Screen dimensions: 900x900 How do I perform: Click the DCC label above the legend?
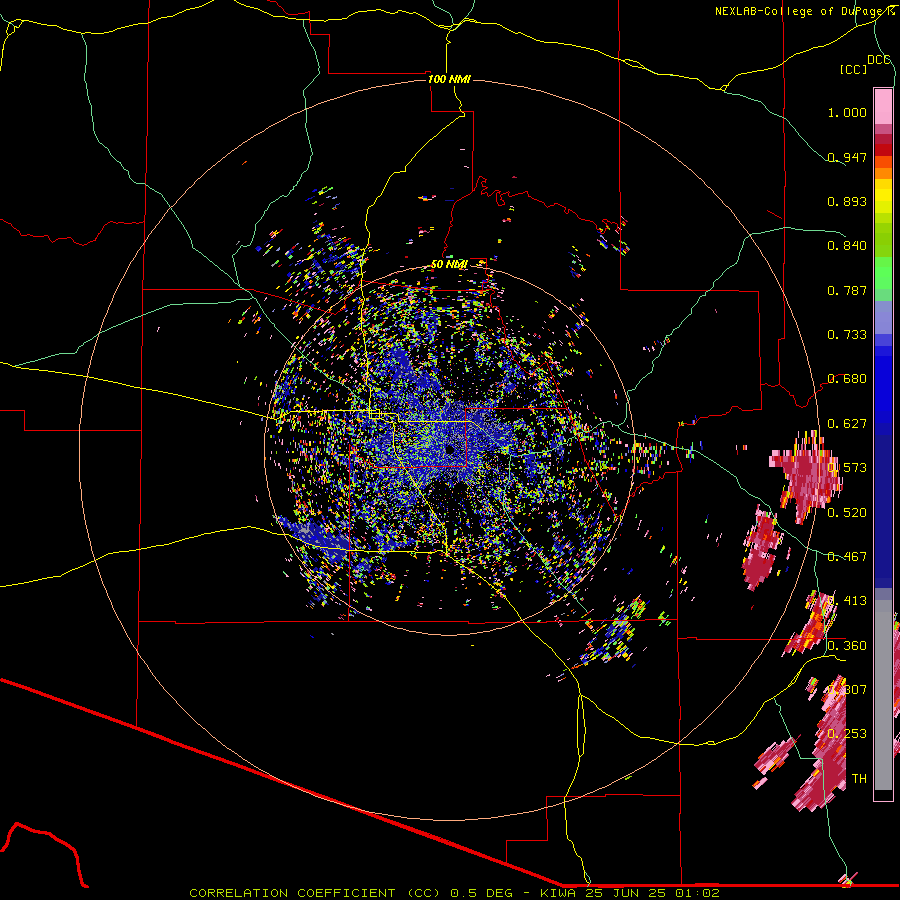(878, 59)
